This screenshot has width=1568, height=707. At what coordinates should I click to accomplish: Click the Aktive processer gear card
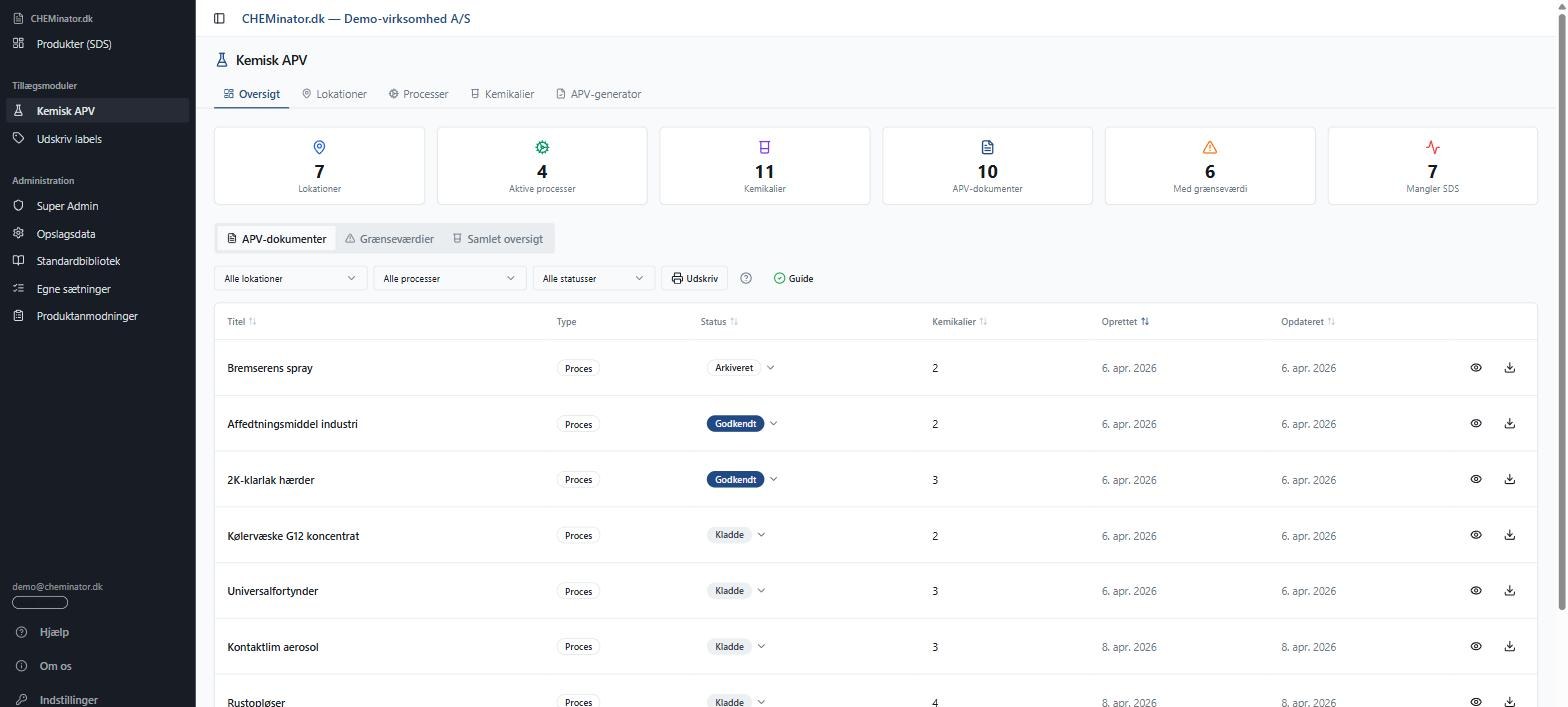pyautogui.click(x=542, y=166)
